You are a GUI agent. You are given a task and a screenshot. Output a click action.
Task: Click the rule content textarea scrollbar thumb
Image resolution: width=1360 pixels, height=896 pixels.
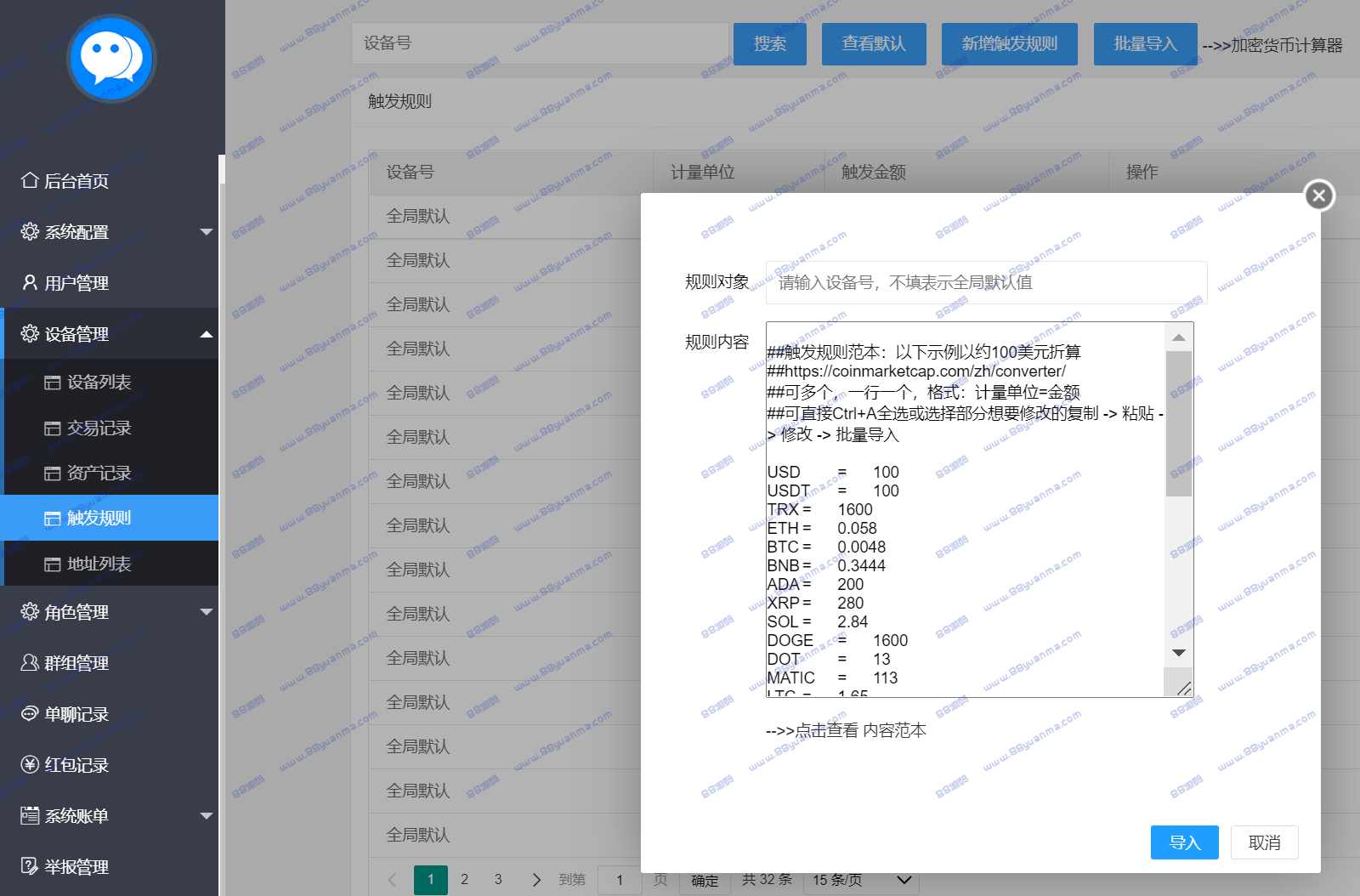pyautogui.click(x=1178, y=422)
